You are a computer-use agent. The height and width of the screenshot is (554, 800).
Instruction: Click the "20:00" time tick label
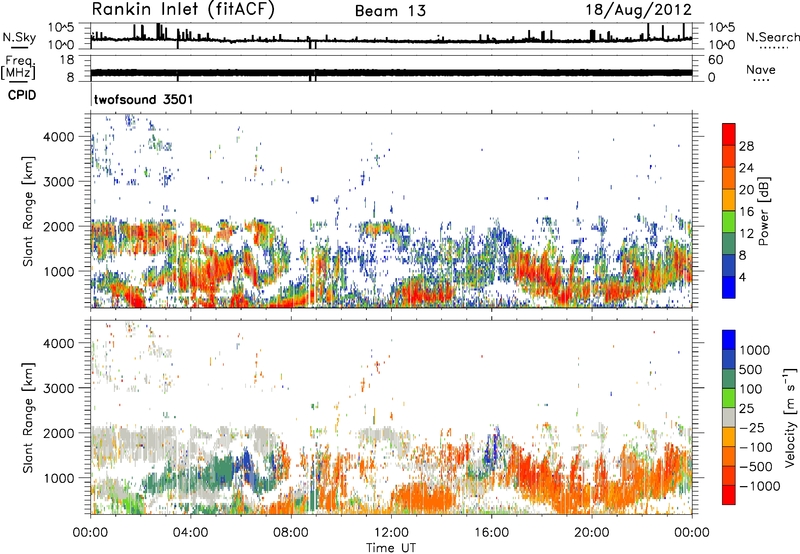592,533
